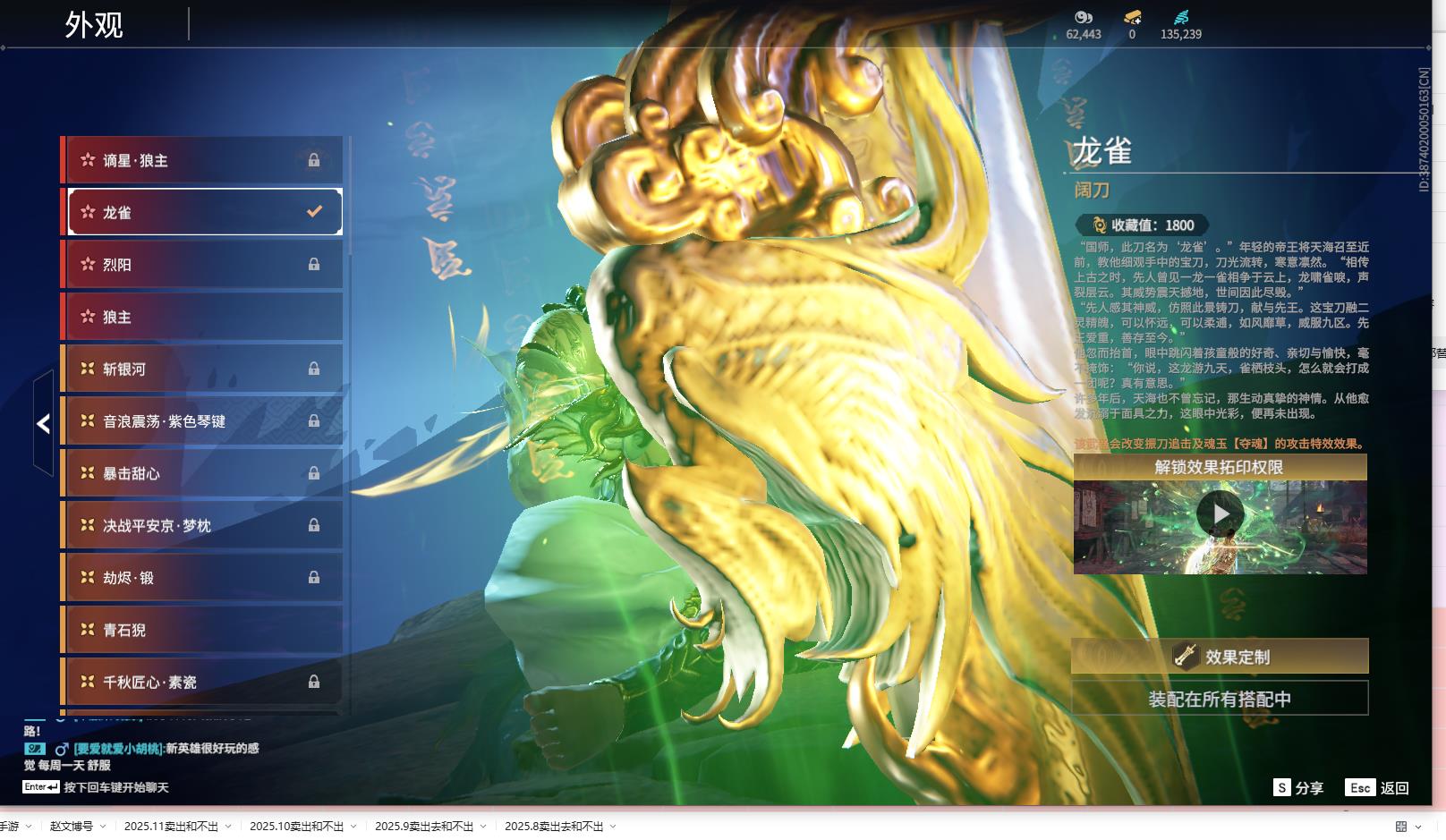The image size is (1446, 840).
Task: Click the S key share icon
Action: 1282,787
